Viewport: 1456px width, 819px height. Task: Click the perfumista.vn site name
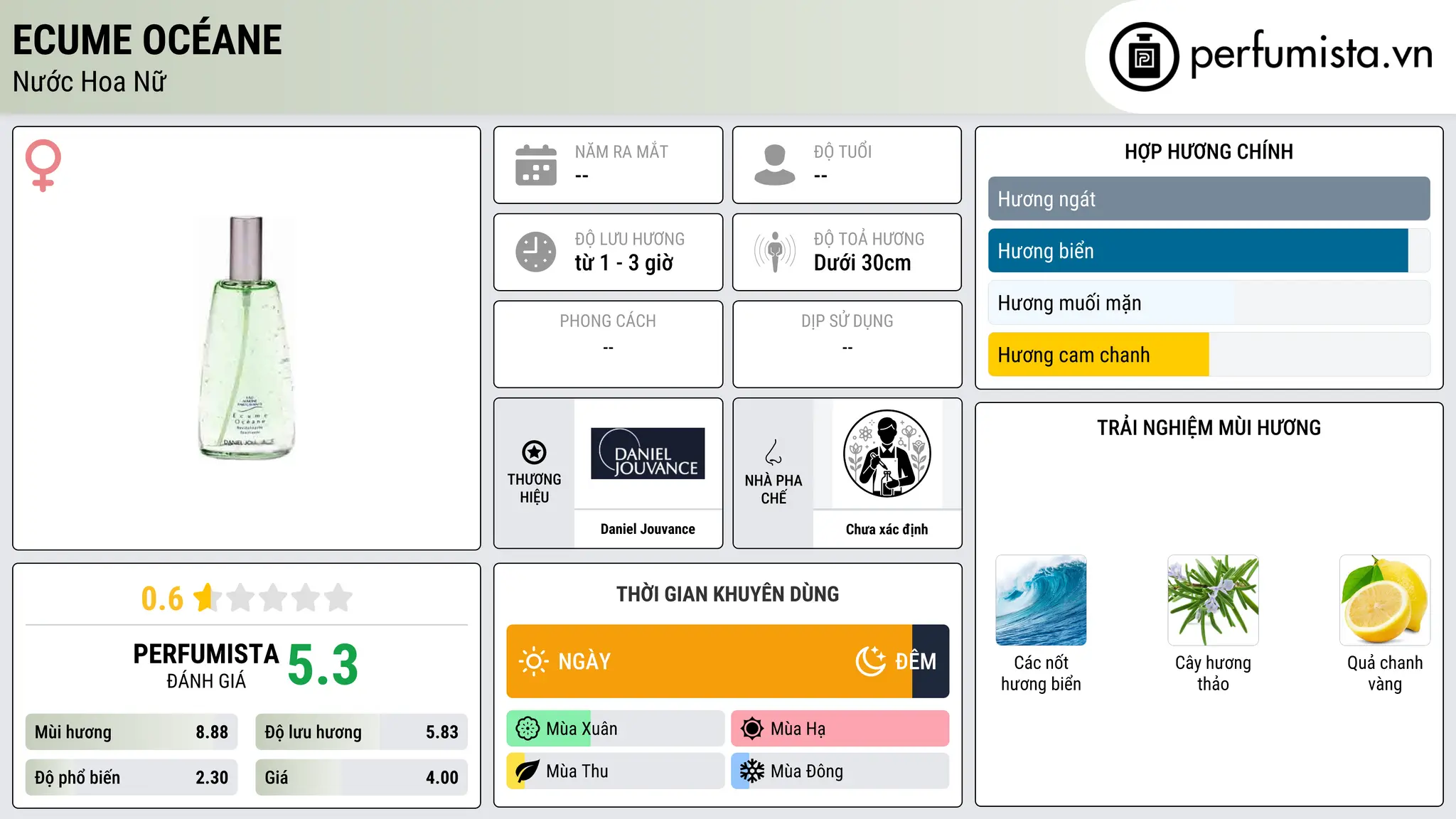pos(1312,55)
